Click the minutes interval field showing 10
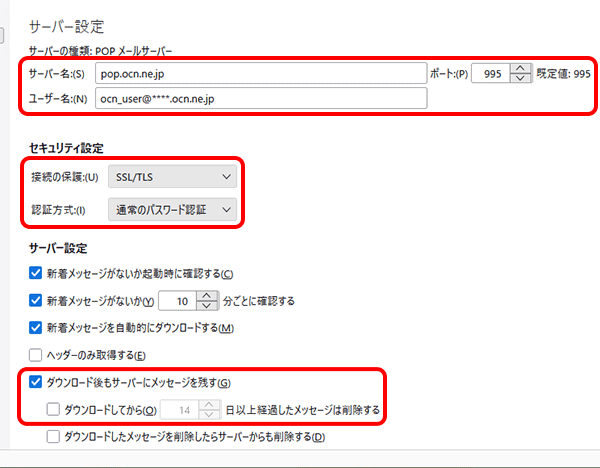 click(x=178, y=300)
